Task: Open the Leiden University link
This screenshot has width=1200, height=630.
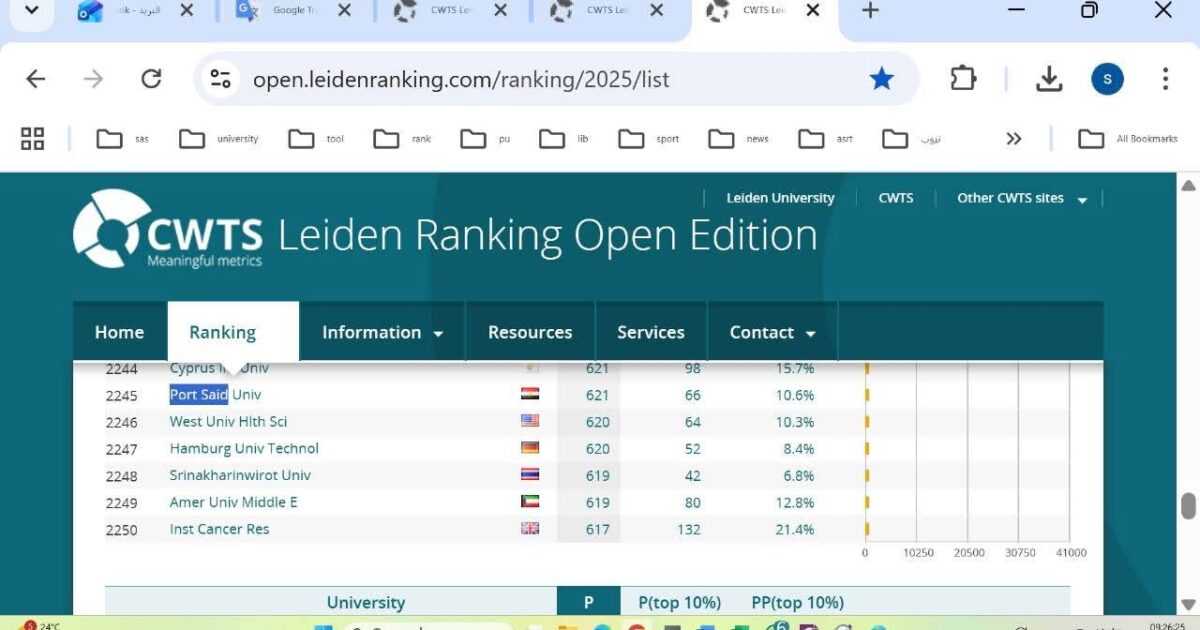Action: pos(779,198)
